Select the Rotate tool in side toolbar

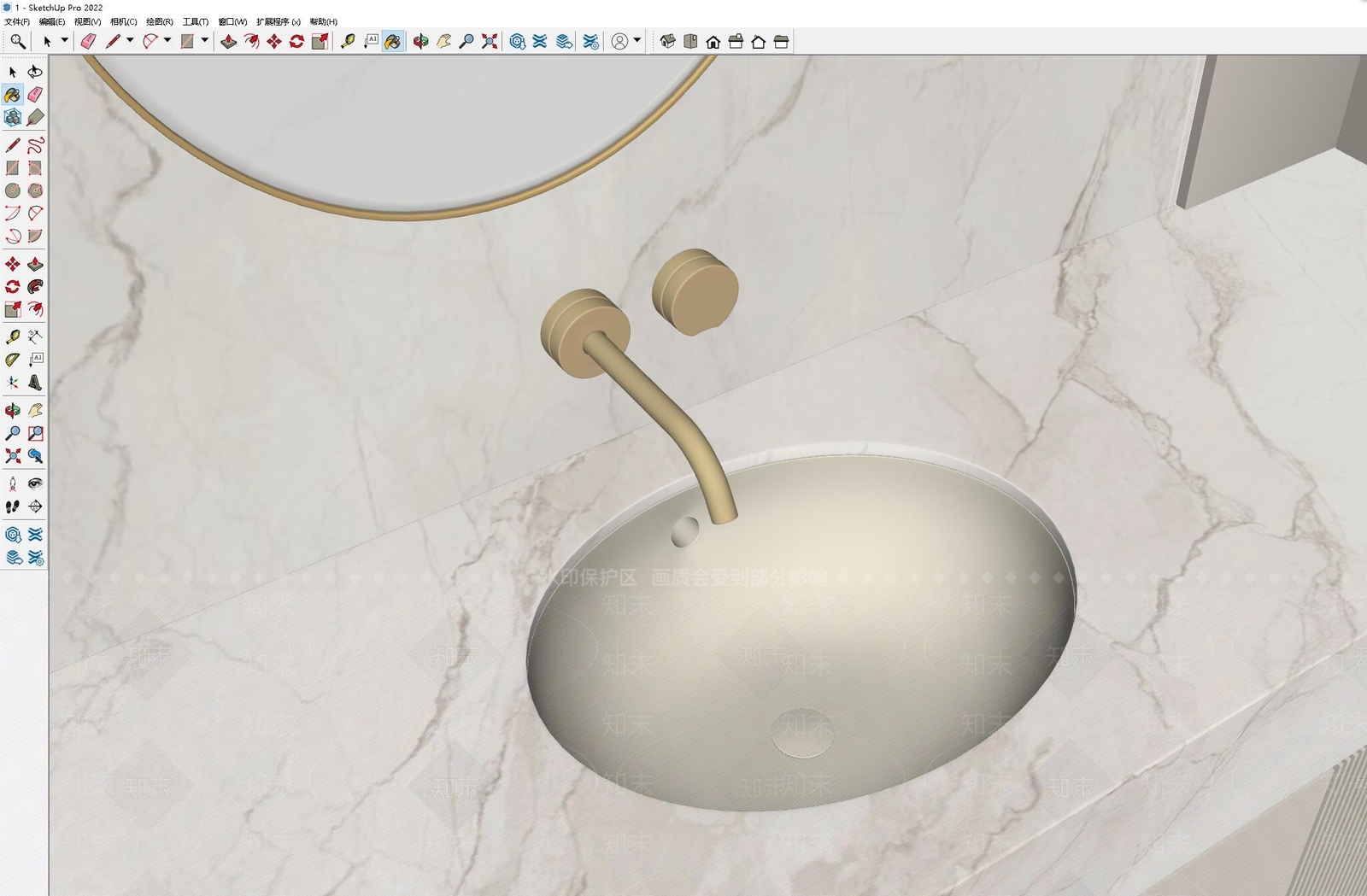(13, 286)
